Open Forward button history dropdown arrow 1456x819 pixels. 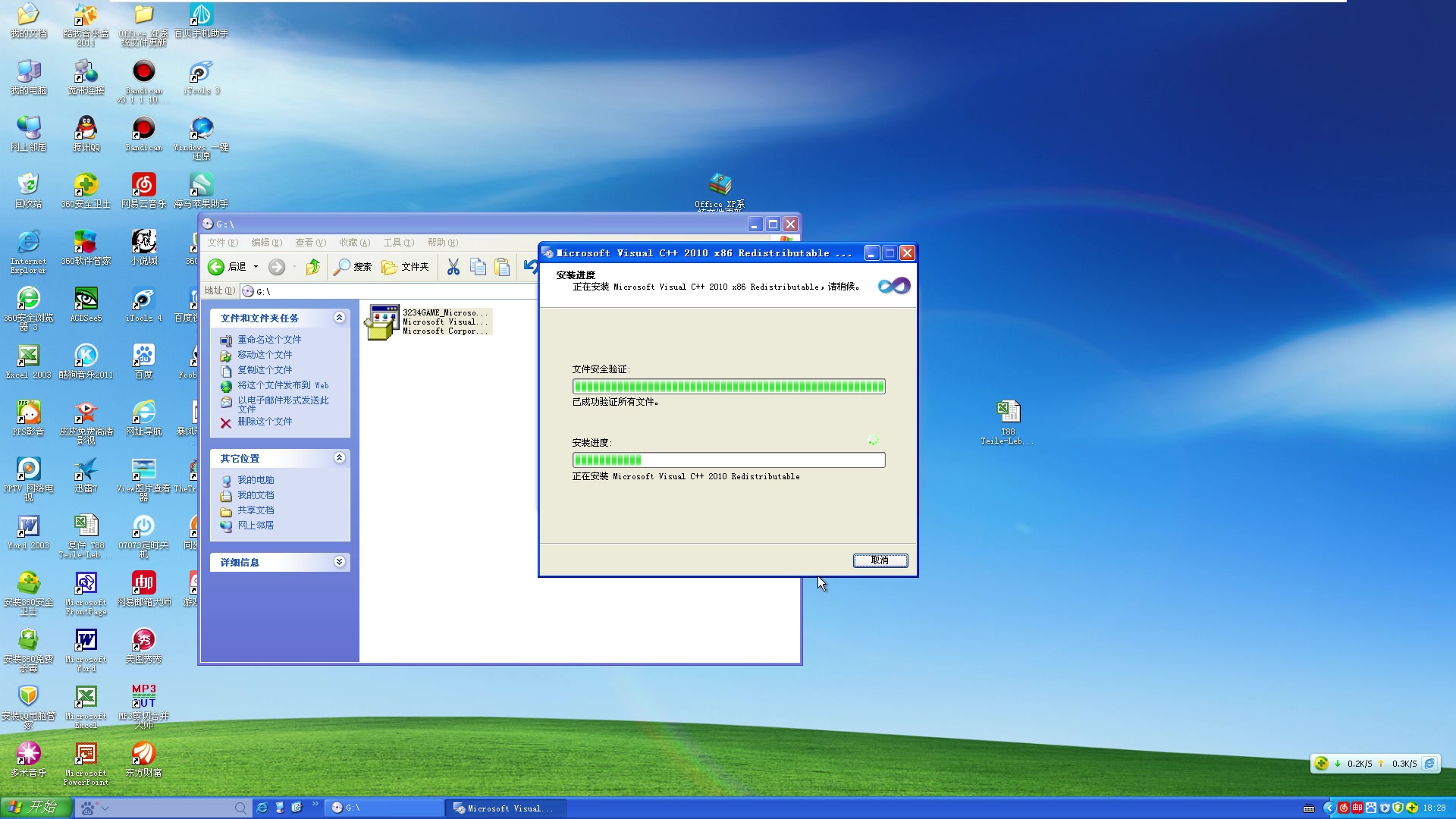(295, 267)
